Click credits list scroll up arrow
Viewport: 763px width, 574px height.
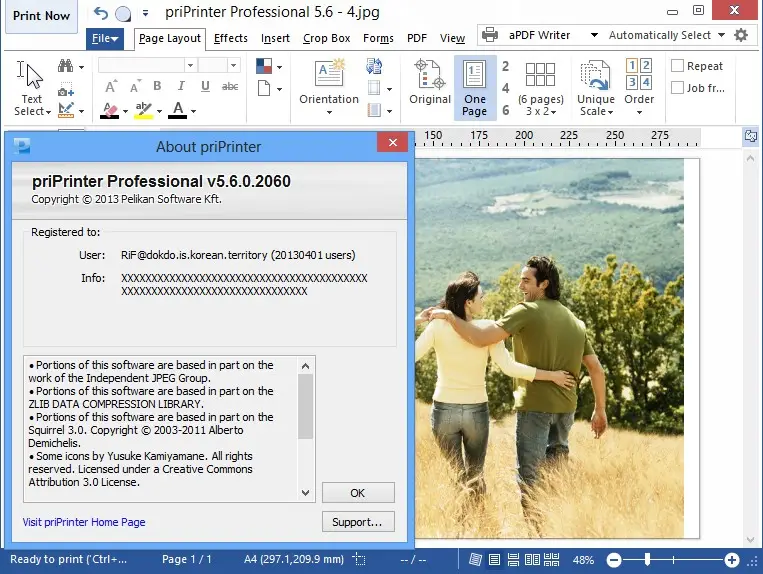[x=306, y=366]
